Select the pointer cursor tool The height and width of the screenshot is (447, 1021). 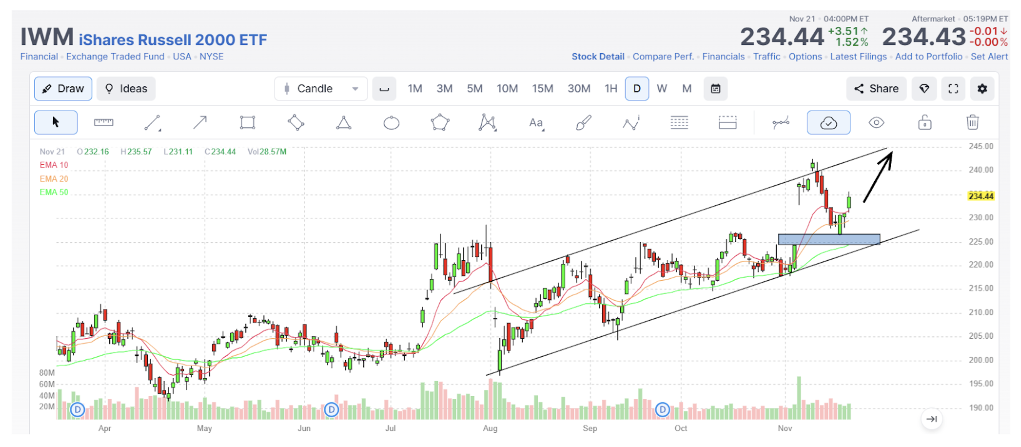pyautogui.click(x=55, y=123)
